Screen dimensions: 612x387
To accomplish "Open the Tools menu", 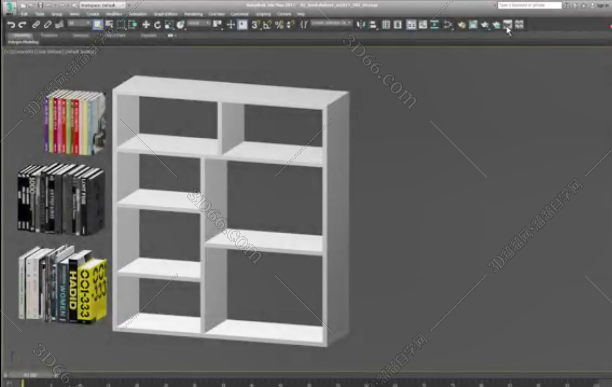I will click(x=40, y=14).
